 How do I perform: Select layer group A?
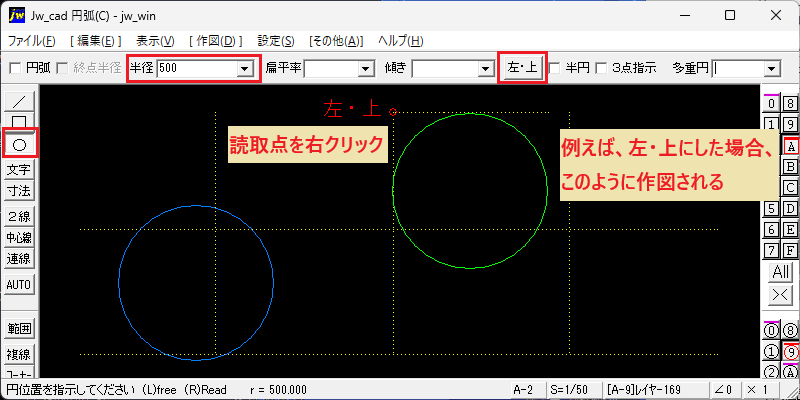[x=790, y=146]
